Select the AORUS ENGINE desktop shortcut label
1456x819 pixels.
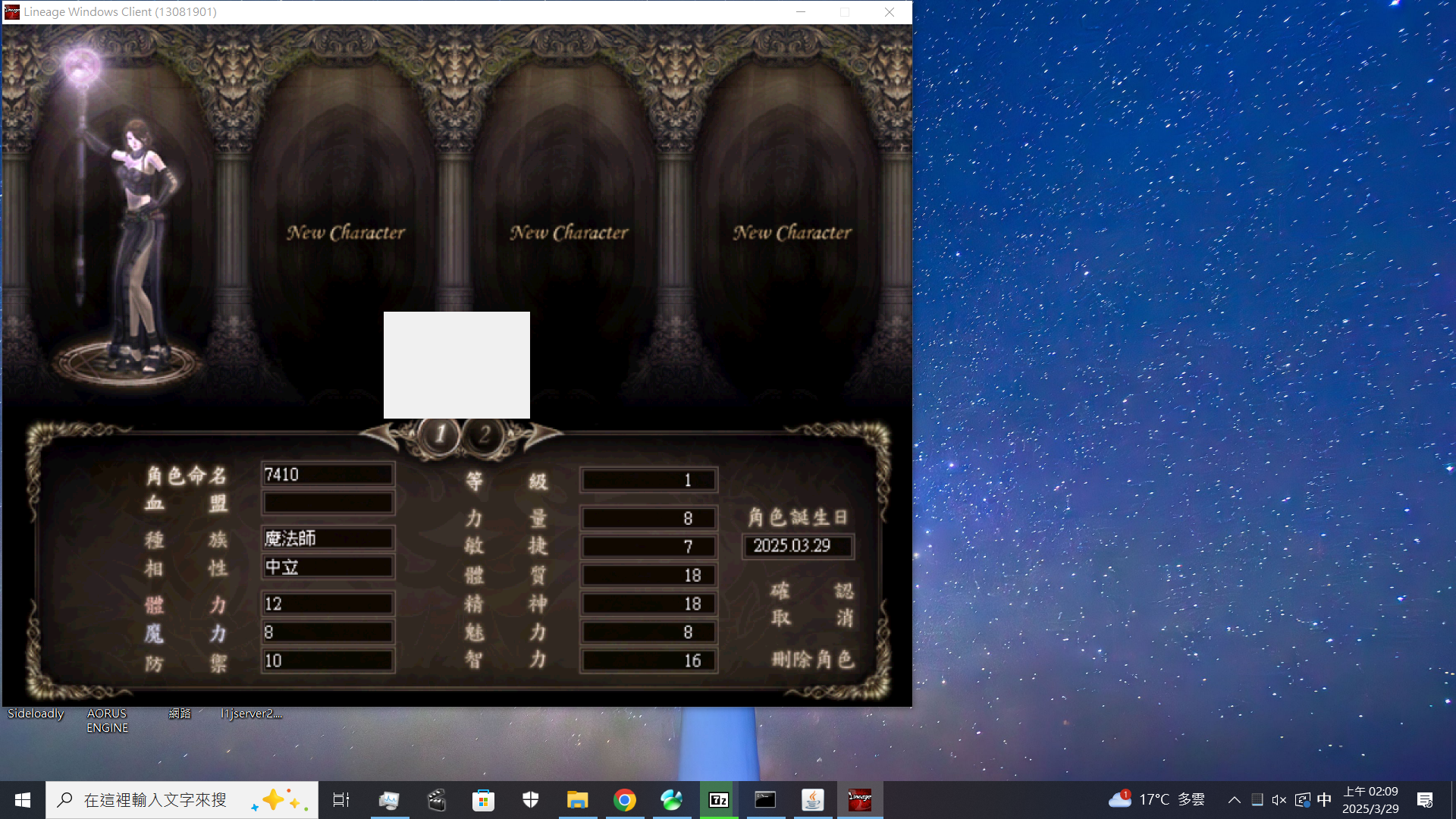point(107,720)
